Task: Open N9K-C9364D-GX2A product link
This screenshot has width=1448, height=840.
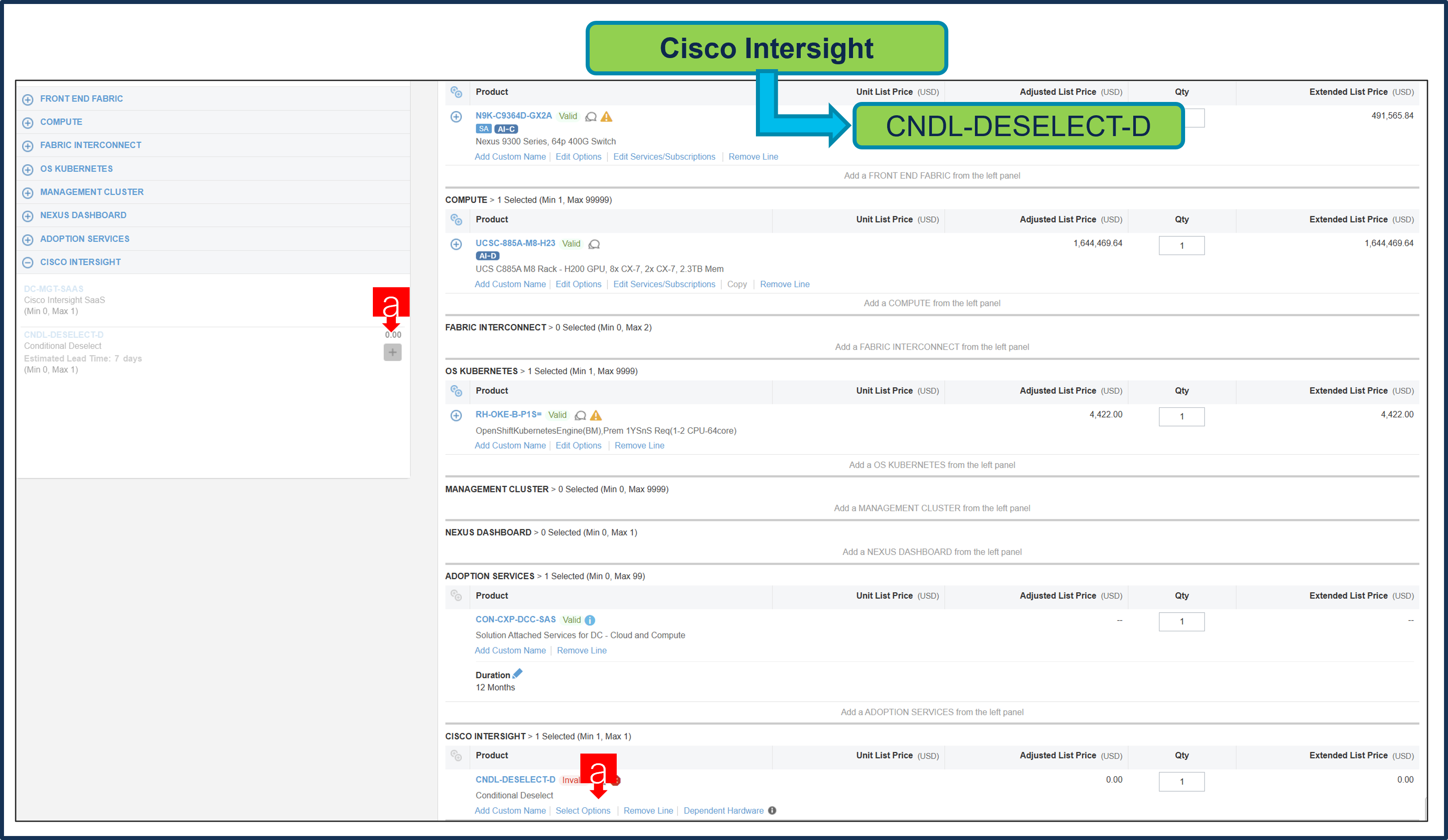Action: coord(514,116)
